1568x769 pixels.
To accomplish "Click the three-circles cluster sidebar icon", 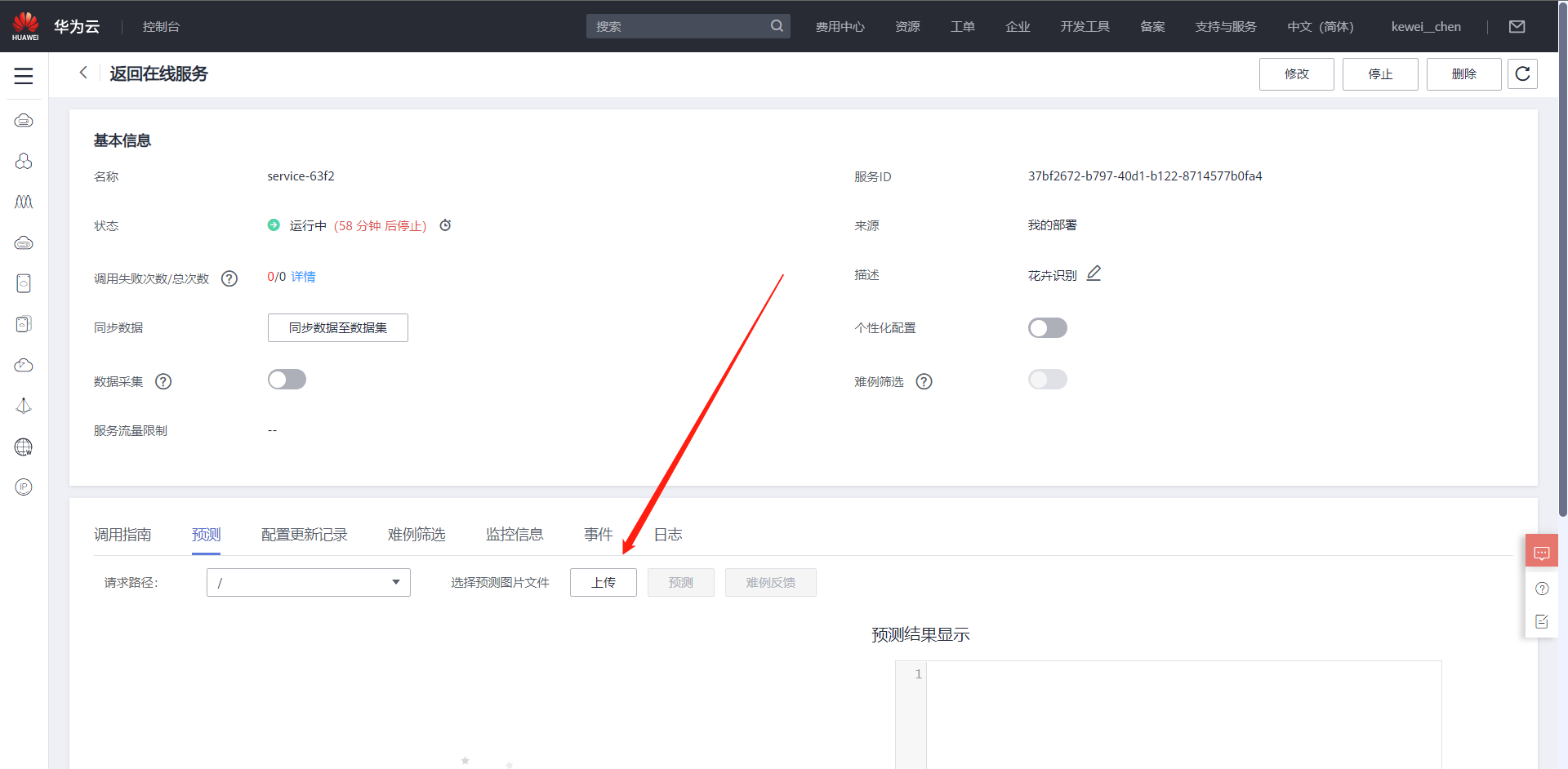I will coord(24,162).
